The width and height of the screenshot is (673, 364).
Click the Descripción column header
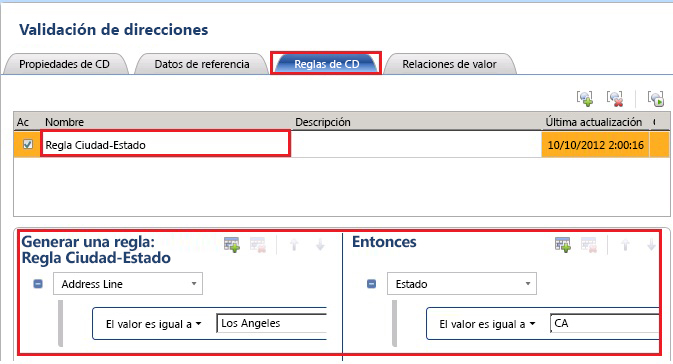tap(417, 122)
